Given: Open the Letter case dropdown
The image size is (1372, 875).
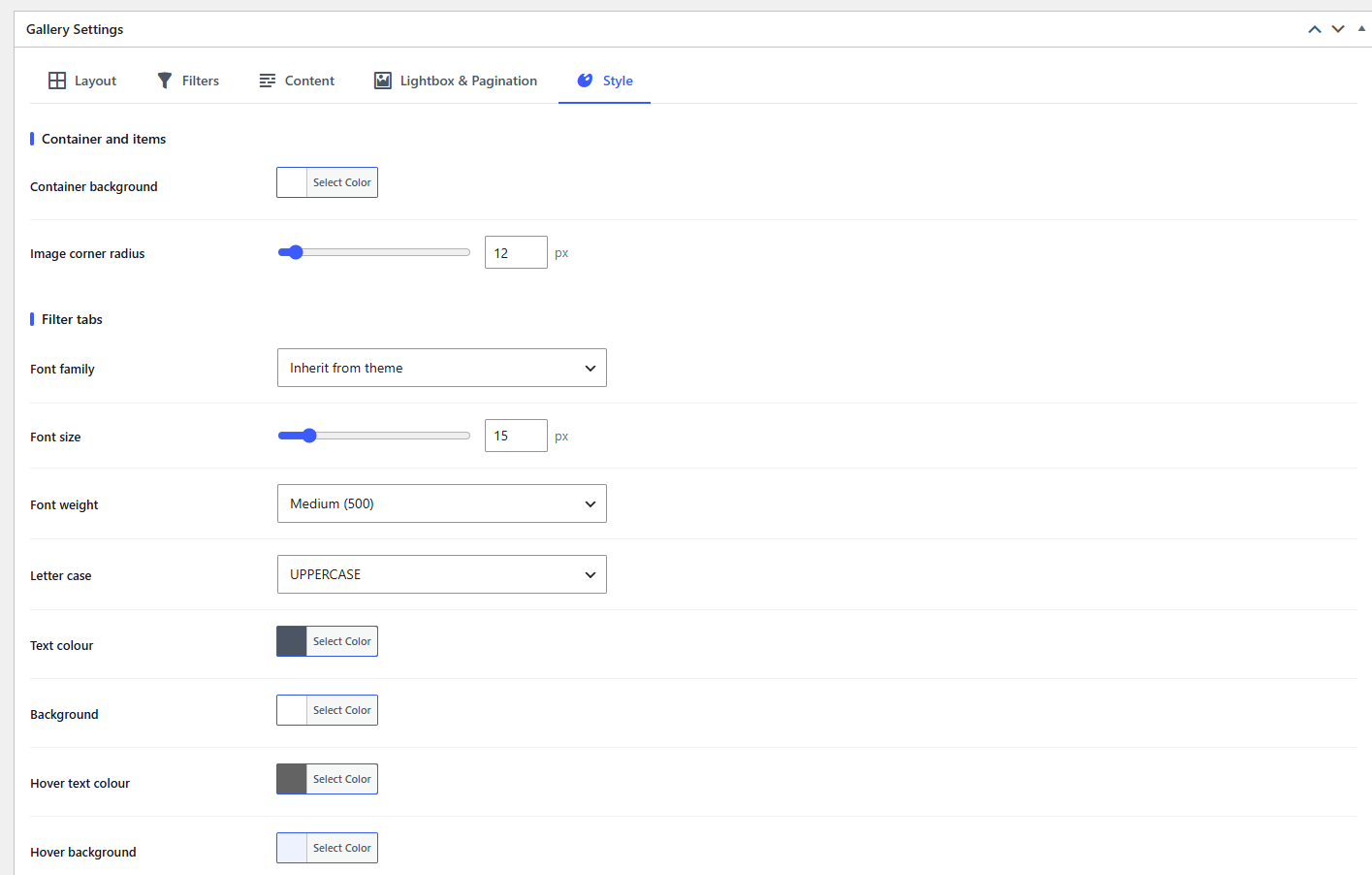Looking at the screenshot, I should [x=442, y=574].
